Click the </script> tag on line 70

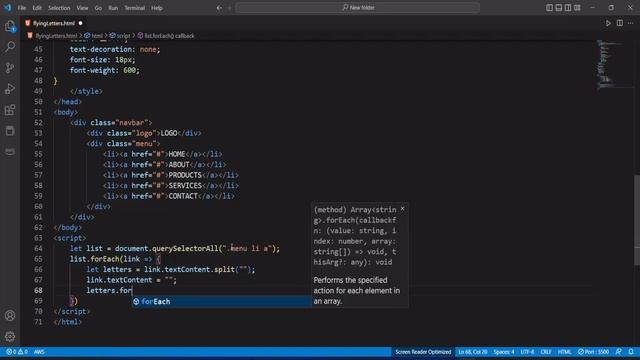tap(72, 311)
